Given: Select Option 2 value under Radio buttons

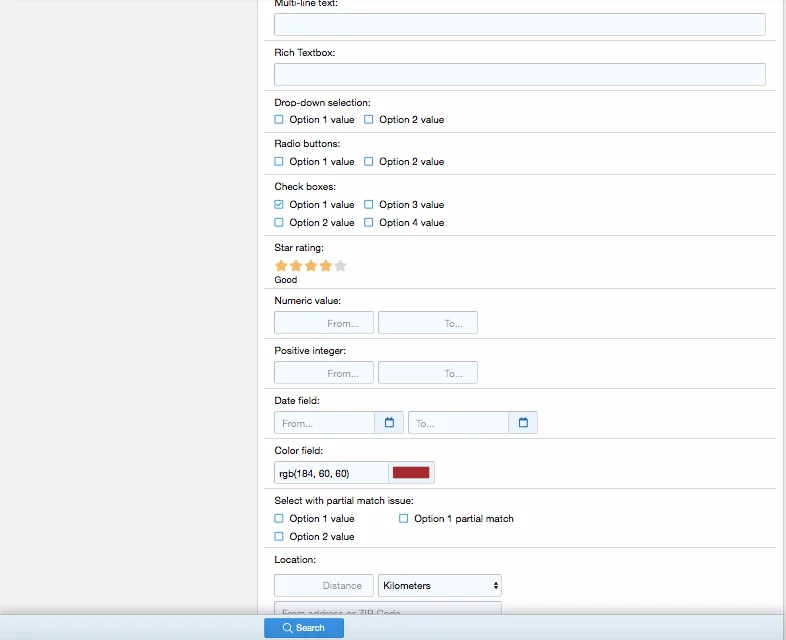Looking at the screenshot, I should click(369, 161).
